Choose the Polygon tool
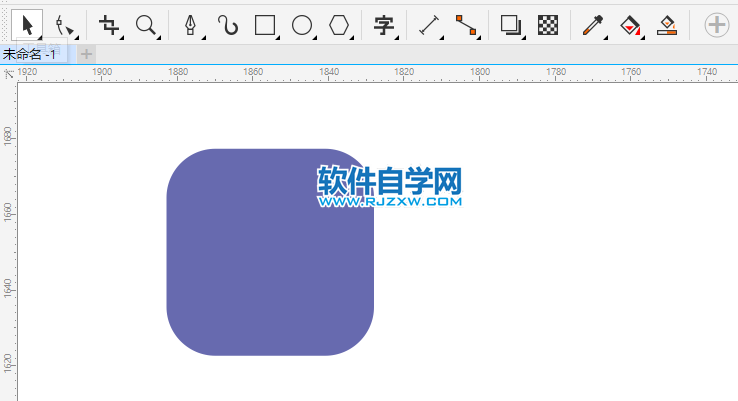Screen dimensions: 738x401 click(x=339, y=25)
